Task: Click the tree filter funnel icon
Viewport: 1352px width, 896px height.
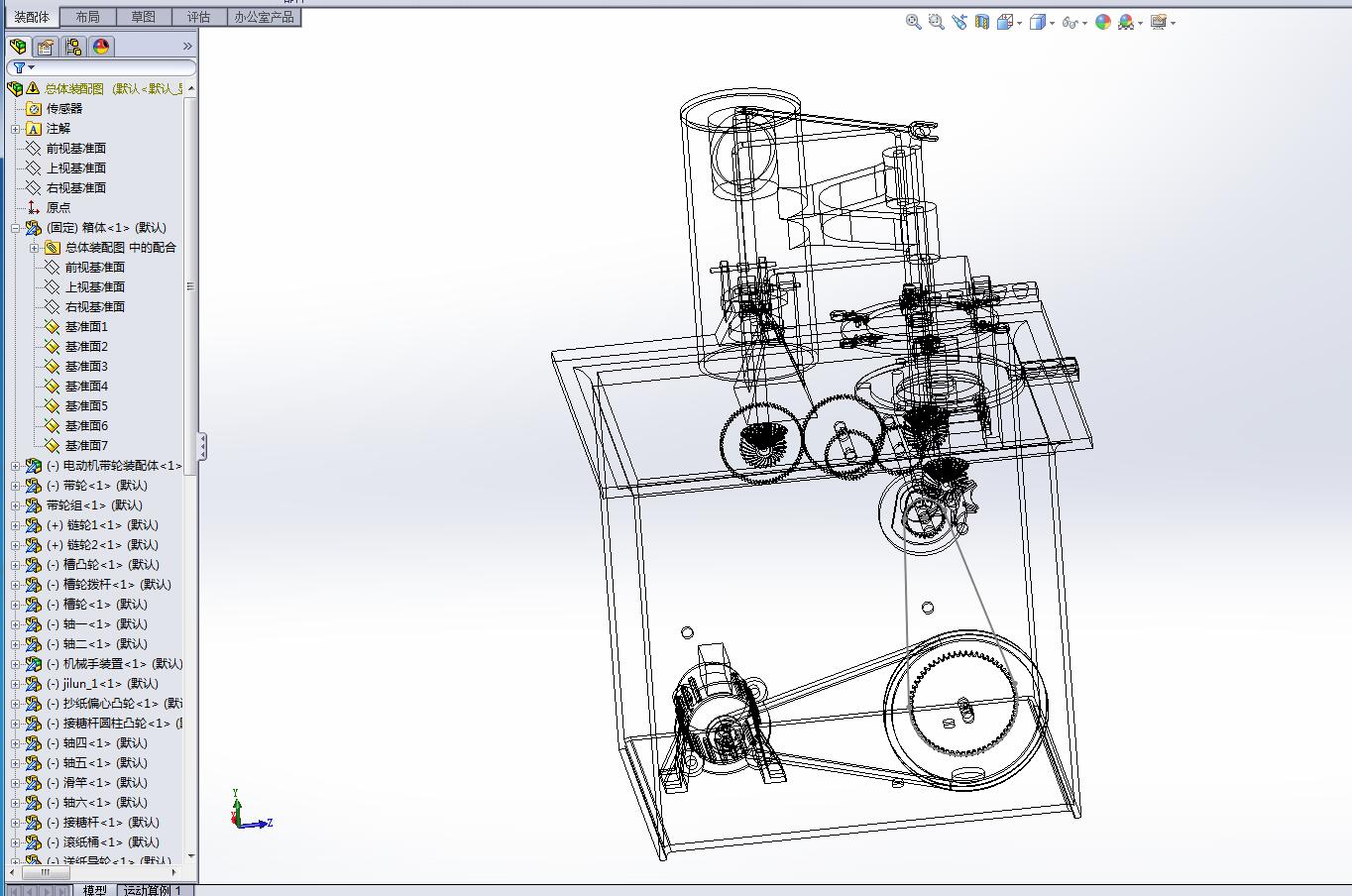Action: [x=19, y=67]
